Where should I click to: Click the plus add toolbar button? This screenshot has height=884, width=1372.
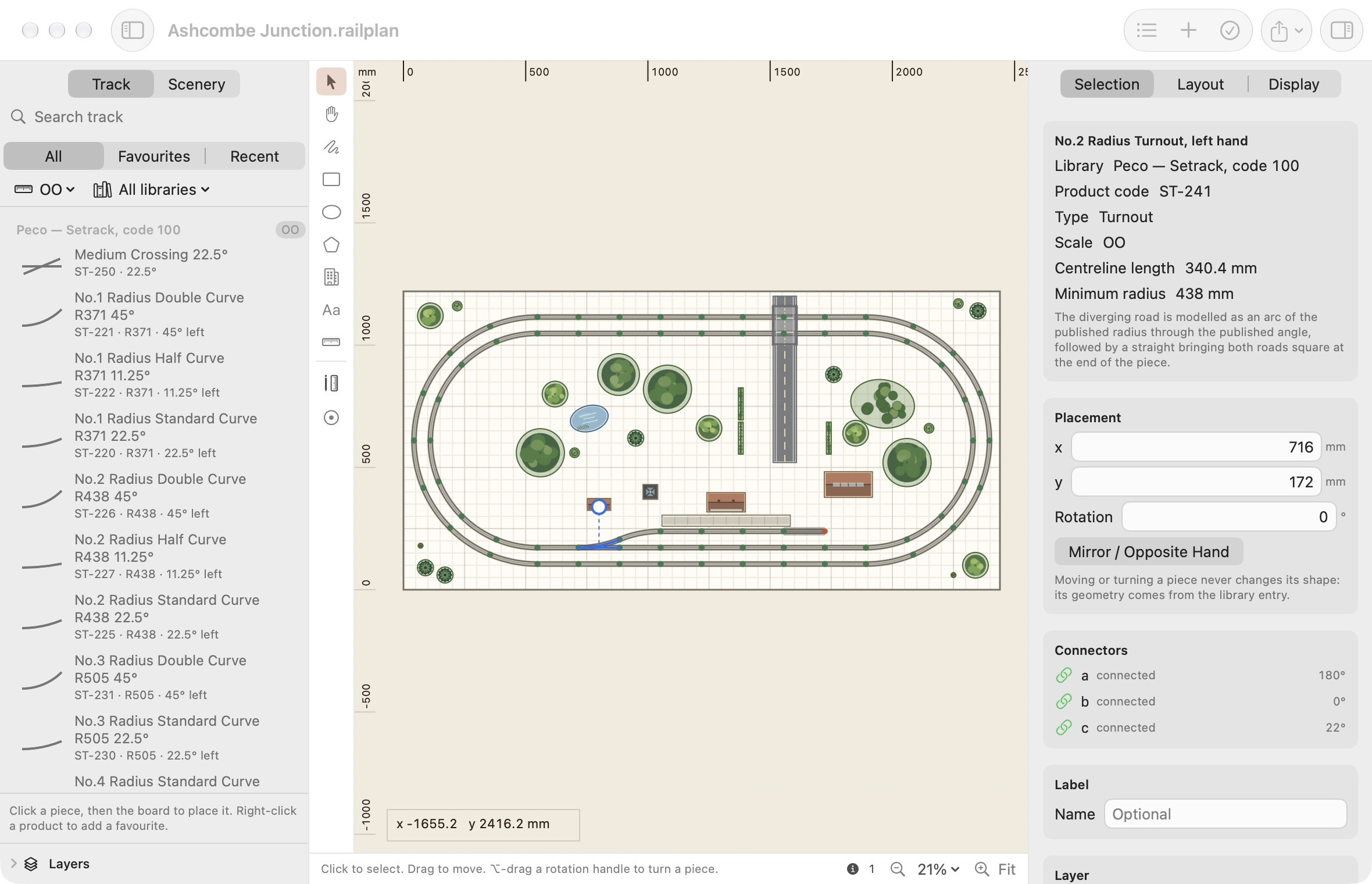[x=1188, y=30]
